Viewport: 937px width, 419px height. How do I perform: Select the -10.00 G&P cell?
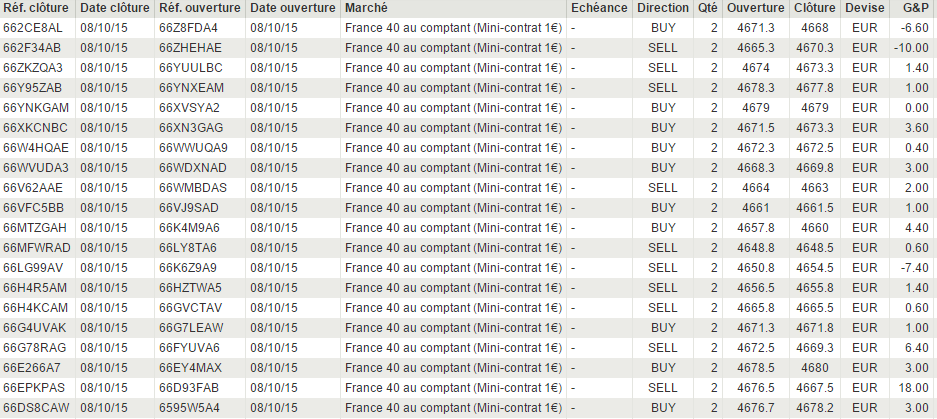(911, 48)
